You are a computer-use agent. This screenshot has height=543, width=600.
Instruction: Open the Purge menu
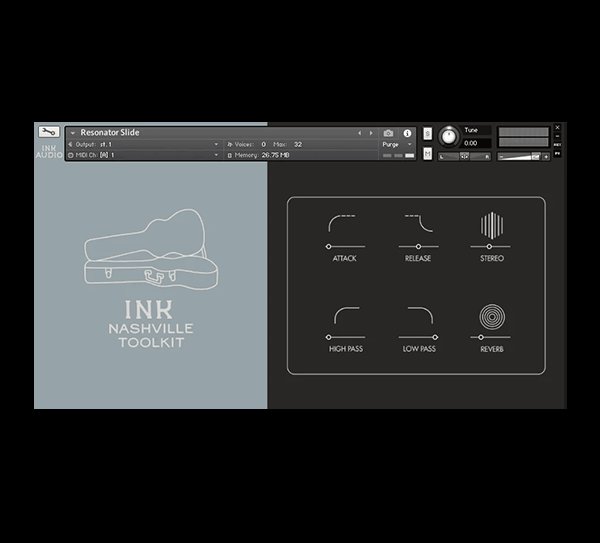point(396,144)
